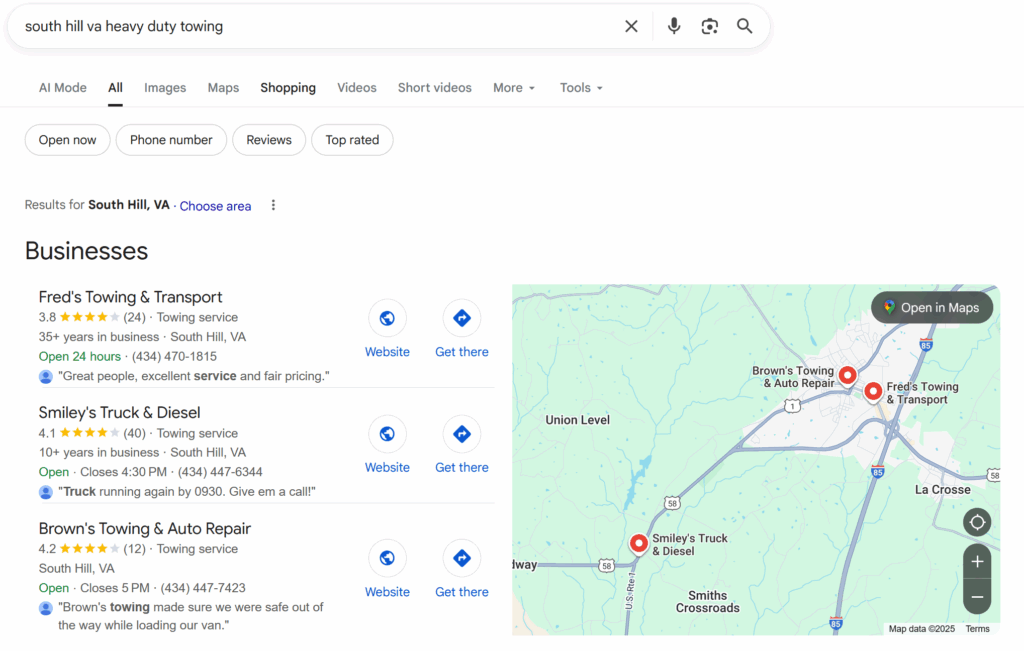Click Fred's Towing website globe icon
Screen dimensions: 1024x651
click(387, 318)
